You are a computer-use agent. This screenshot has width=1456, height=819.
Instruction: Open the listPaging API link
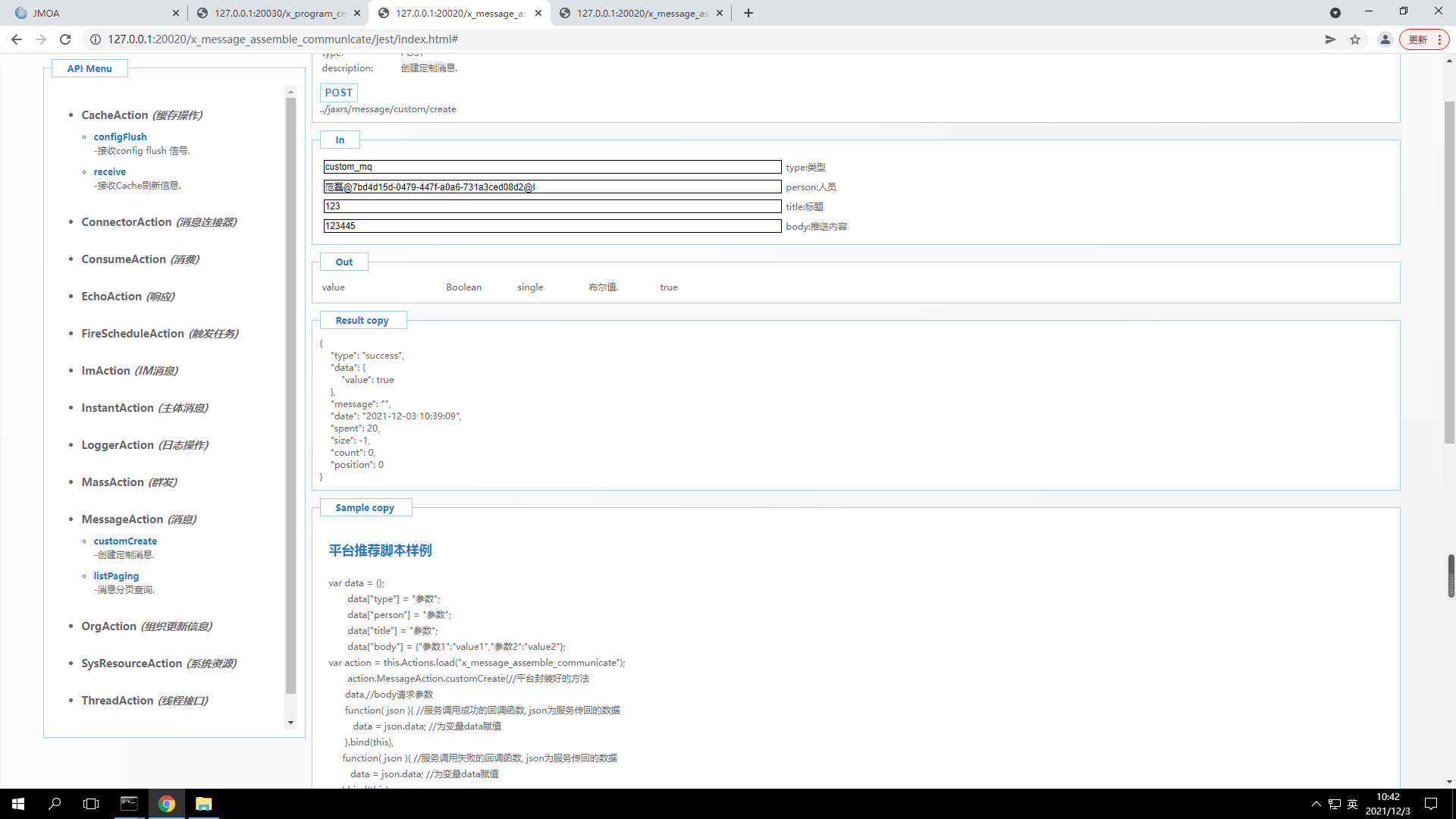coord(116,576)
